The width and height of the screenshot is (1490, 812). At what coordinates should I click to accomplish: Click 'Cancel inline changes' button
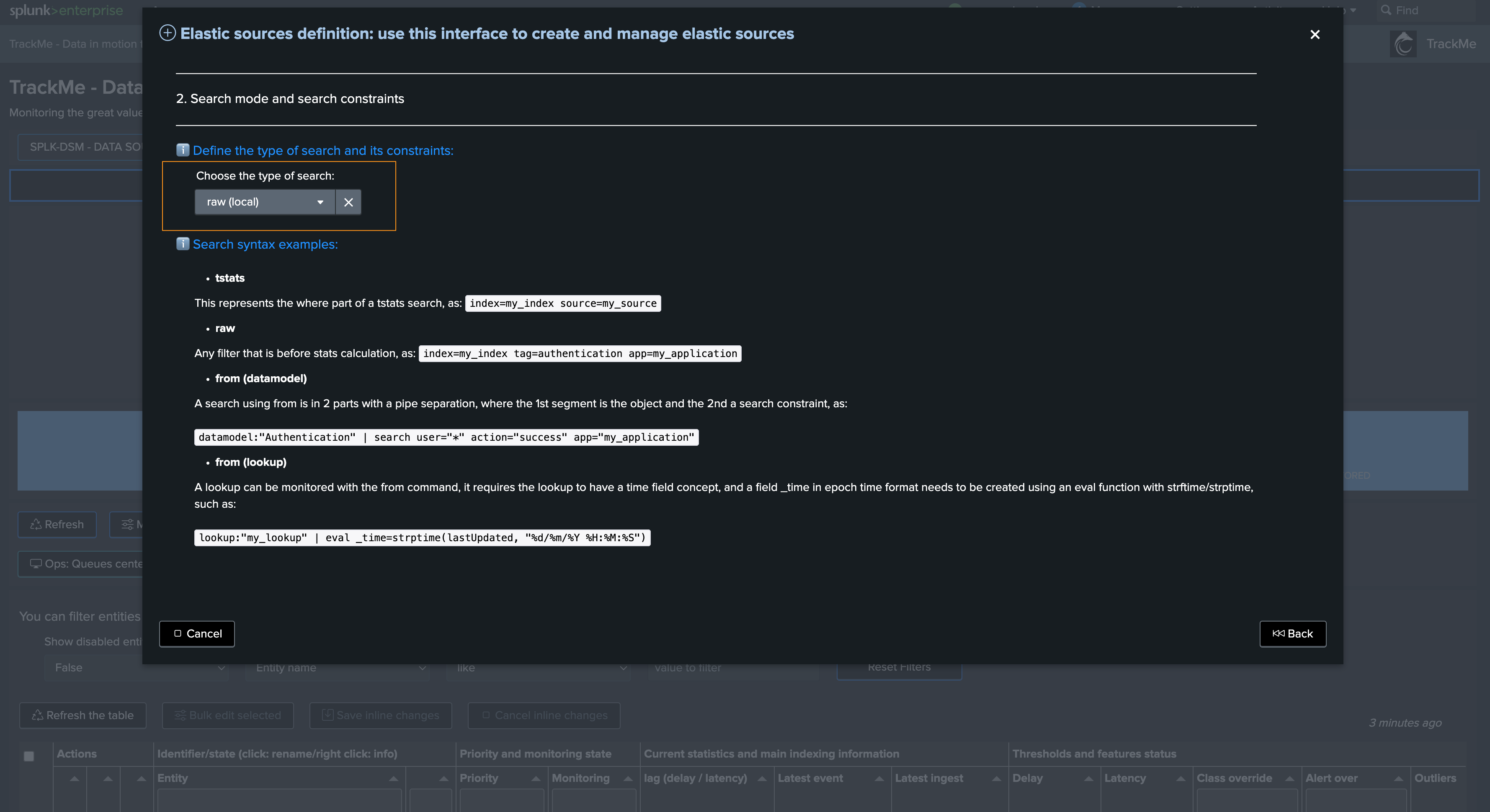544,715
